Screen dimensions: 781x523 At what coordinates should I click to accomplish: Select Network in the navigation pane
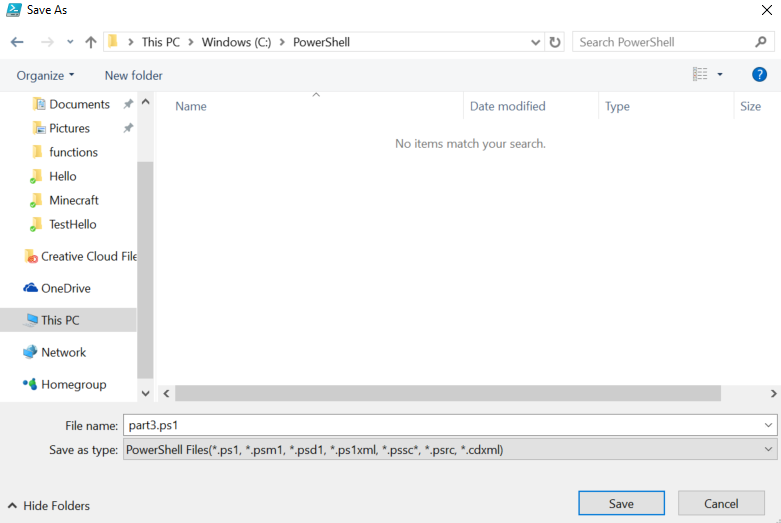(63, 352)
